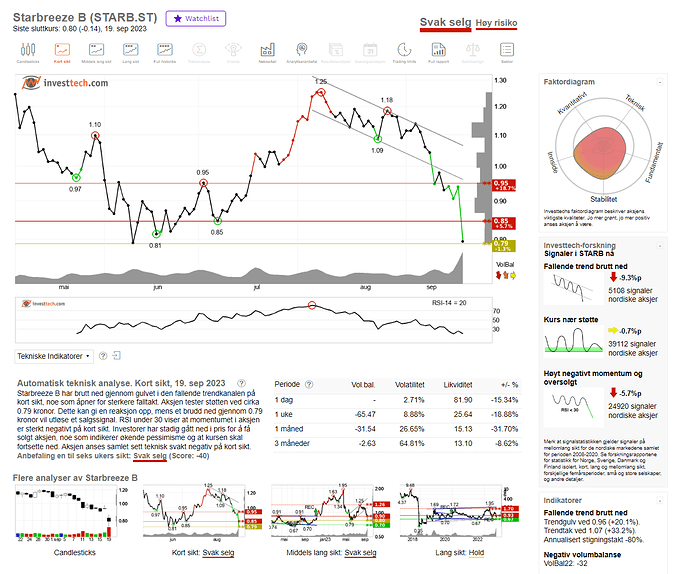690x574 pixels.
Task: Open the Full rapport icon
Action: click(438, 53)
